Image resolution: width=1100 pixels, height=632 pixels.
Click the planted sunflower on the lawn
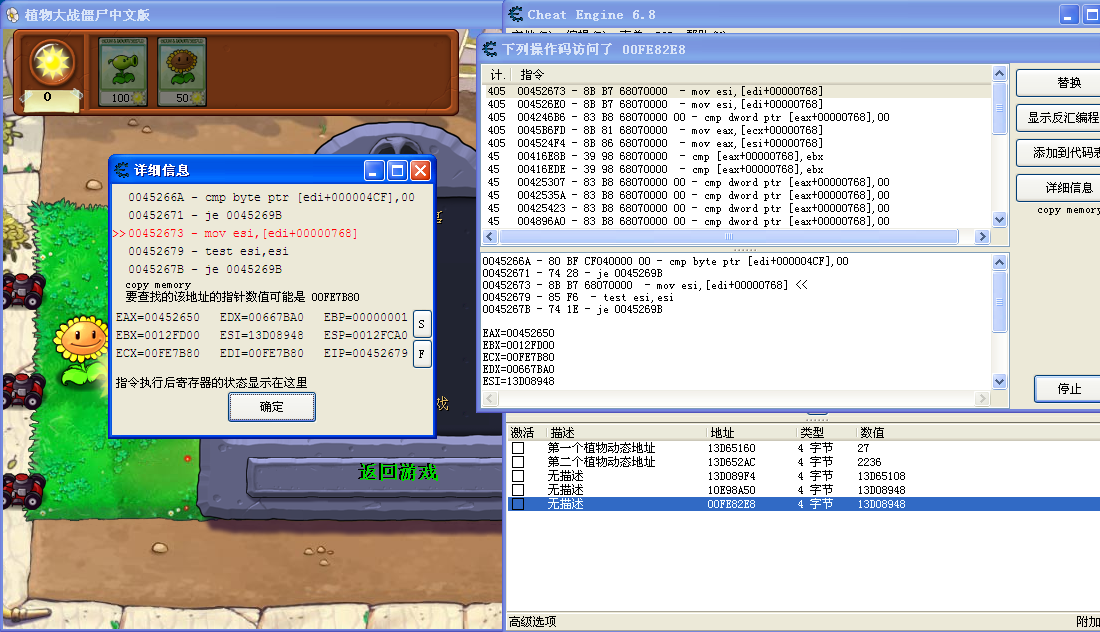[81, 349]
